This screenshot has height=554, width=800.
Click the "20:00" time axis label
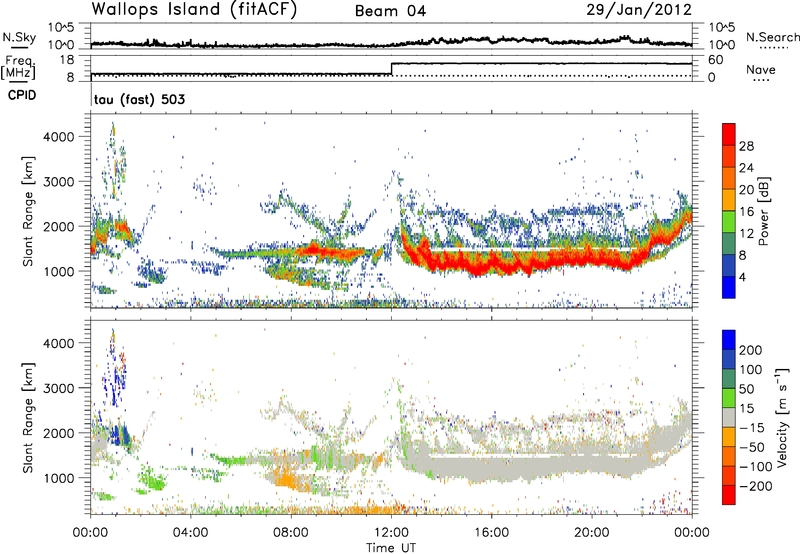[591, 533]
